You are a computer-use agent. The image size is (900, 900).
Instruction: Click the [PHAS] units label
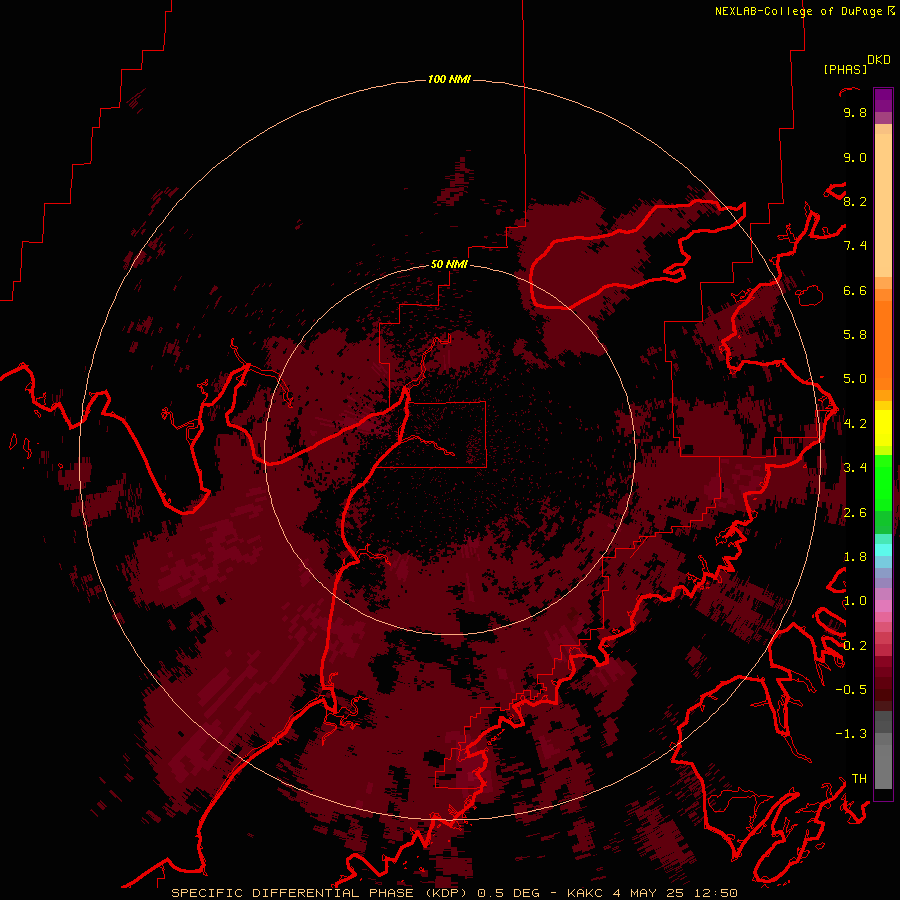pos(845,70)
